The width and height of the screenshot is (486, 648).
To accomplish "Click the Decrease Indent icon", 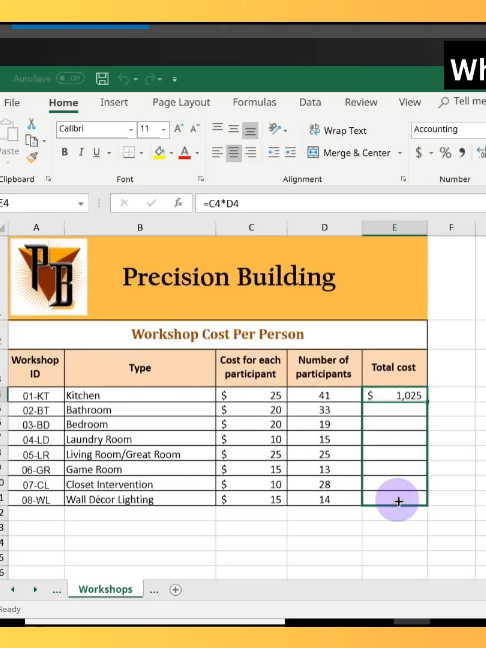I will pyautogui.click(x=274, y=152).
